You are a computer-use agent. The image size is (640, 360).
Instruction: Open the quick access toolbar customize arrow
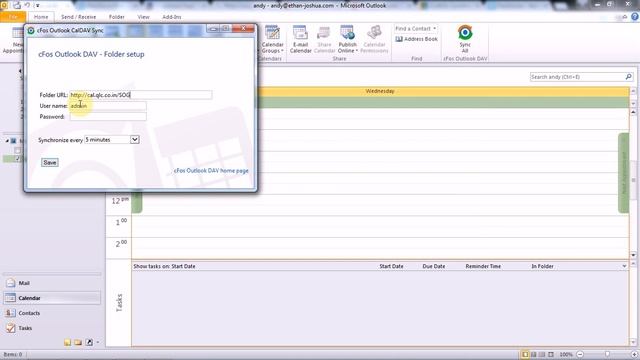tap(37, 6)
